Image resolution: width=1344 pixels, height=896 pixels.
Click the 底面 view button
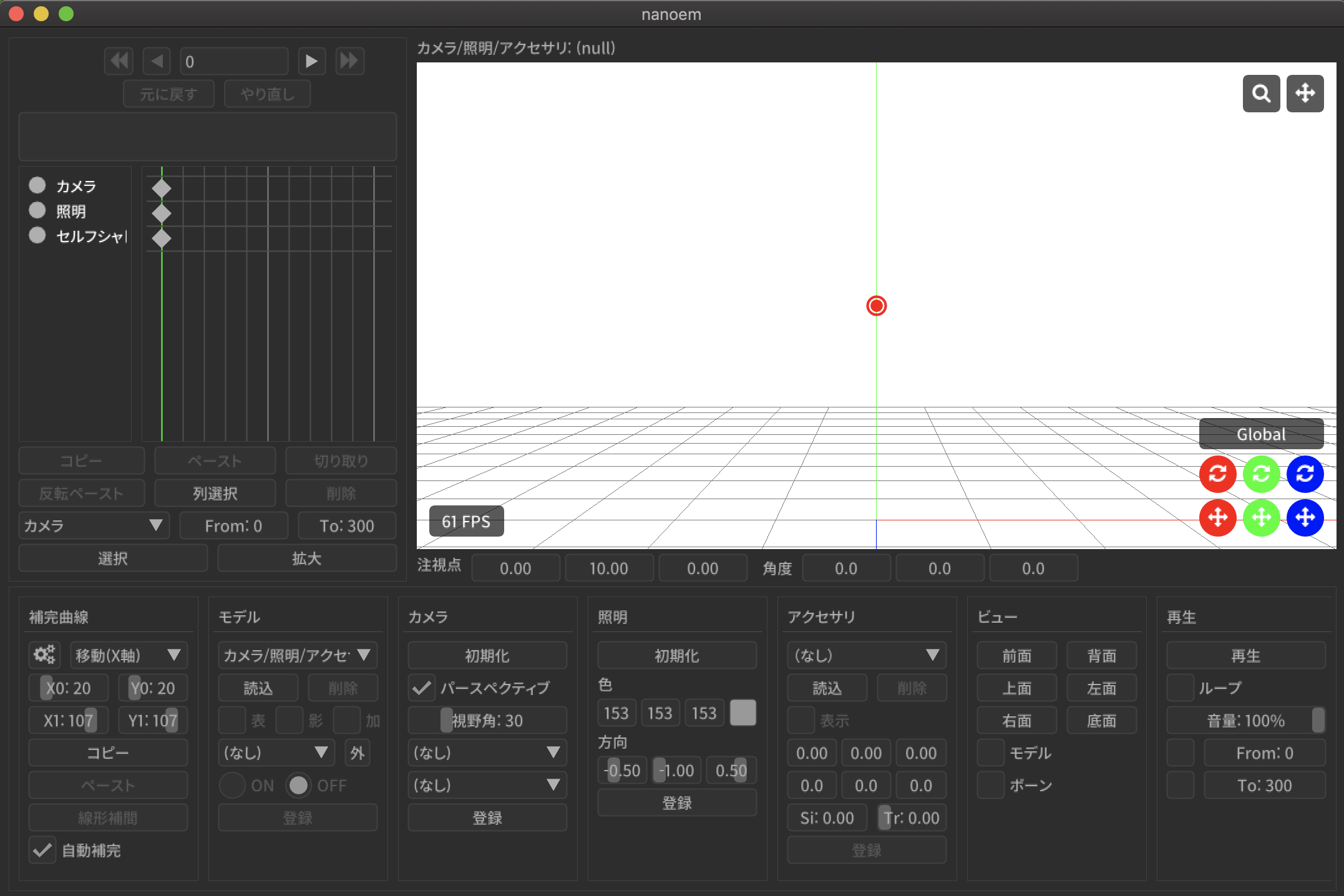[1101, 720]
